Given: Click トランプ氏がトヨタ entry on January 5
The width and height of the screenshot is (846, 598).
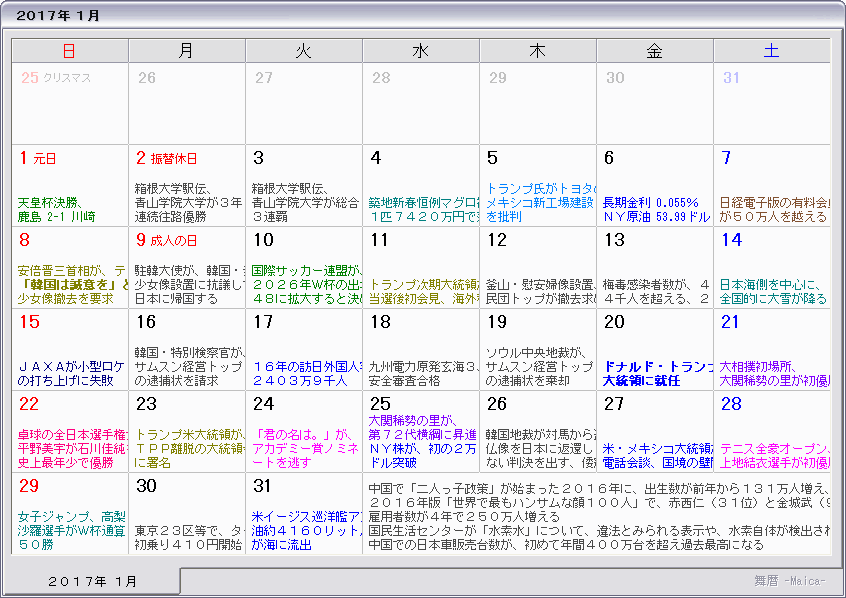Looking at the screenshot, I should [541, 203].
